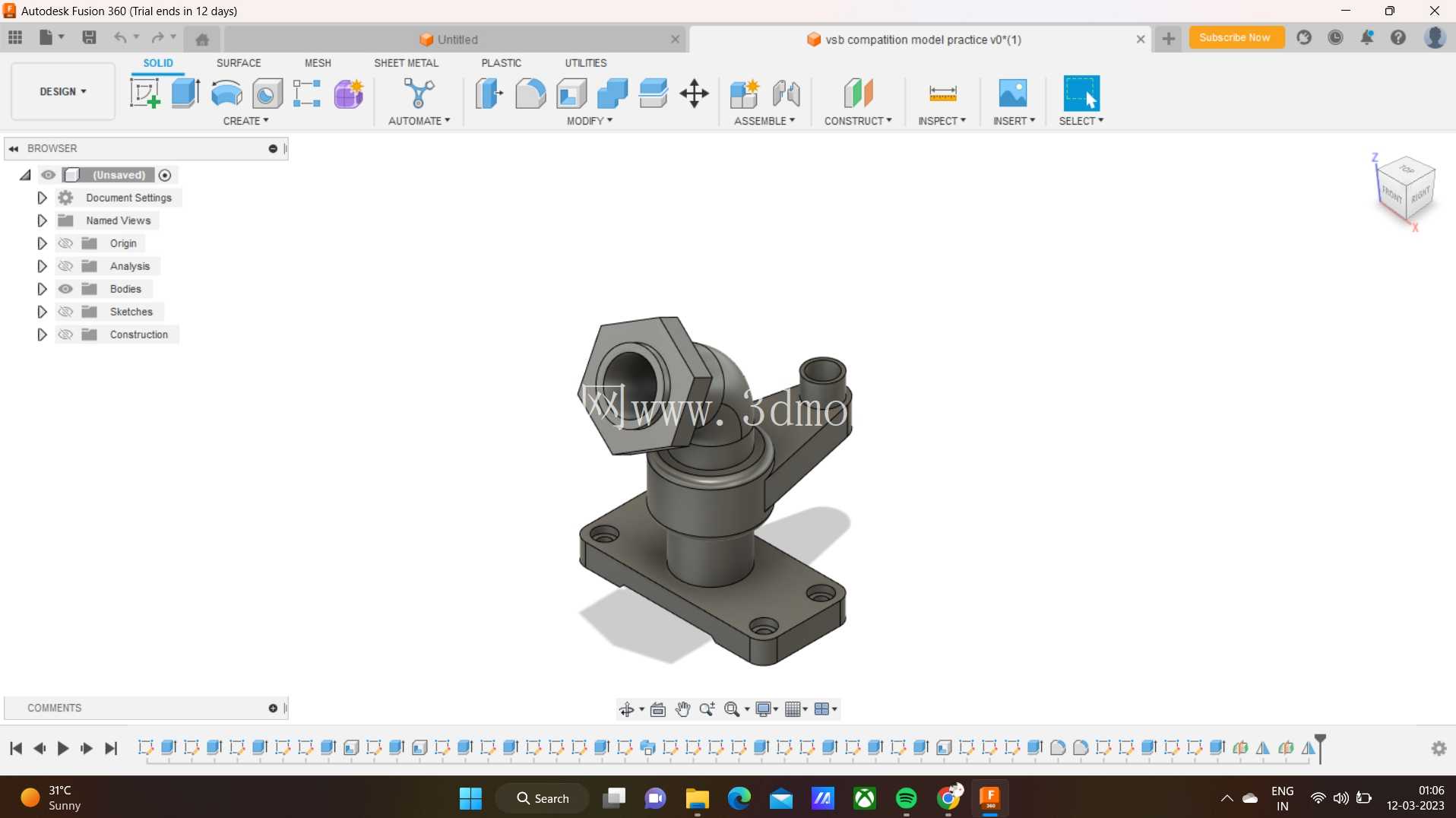Show the Analysis folder
Image resolution: width=1456 pixels, height=818 pixels.
[x=65, y=266]
